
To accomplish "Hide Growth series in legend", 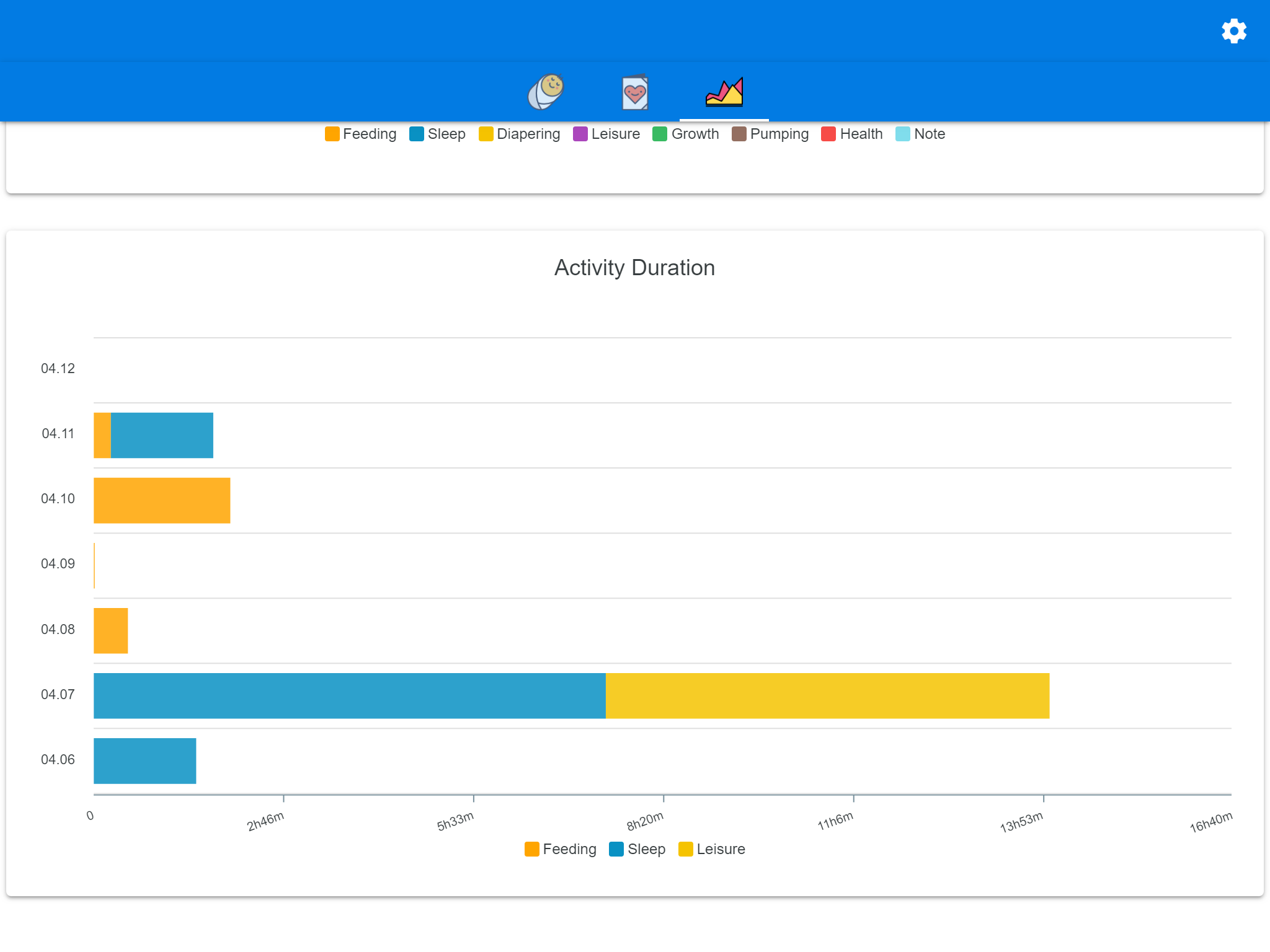I will click(685, 134).
